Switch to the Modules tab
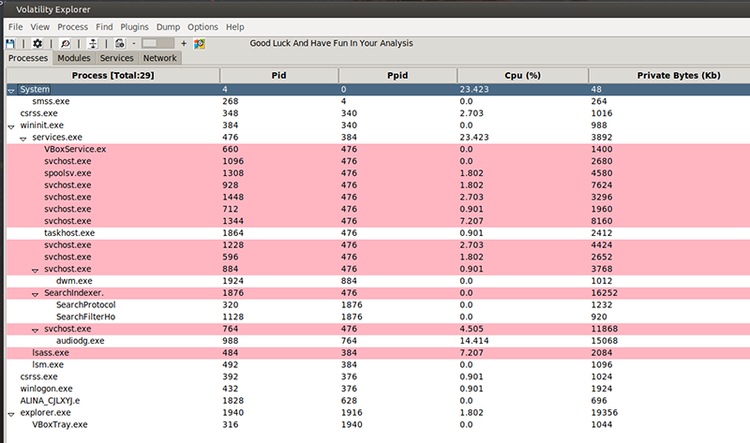 coord(74,58)
